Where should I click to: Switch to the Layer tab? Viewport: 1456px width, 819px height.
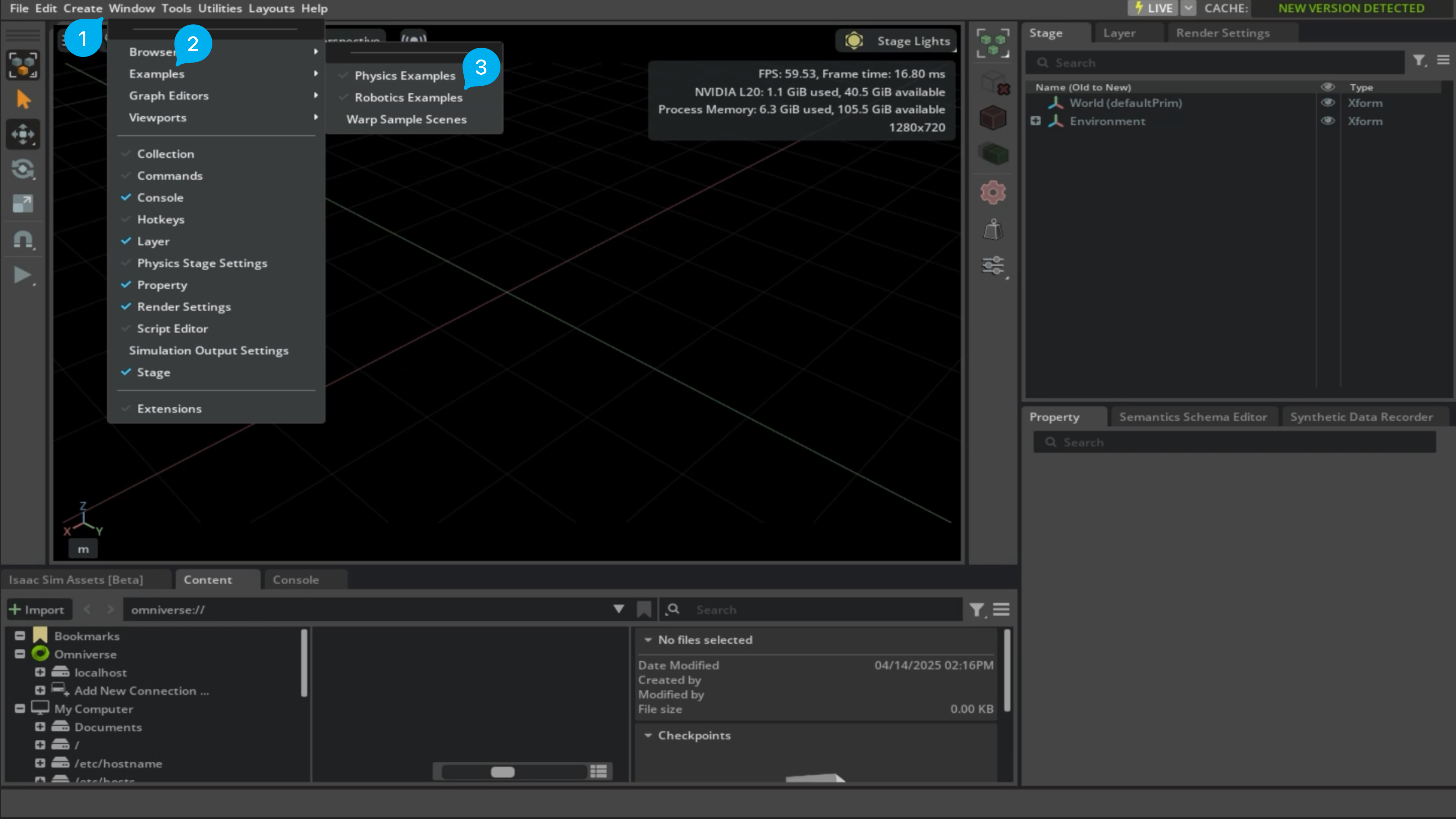(x=1119, y=33)
